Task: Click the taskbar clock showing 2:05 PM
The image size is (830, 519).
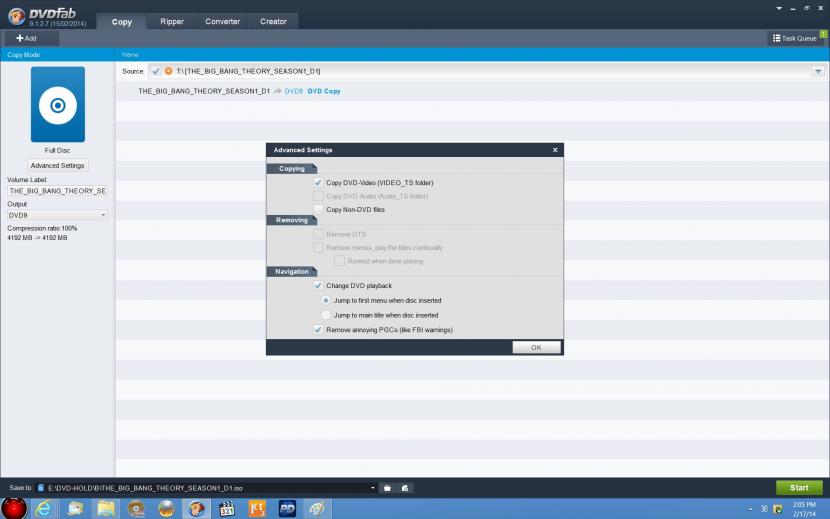Action: tap(804, 509)
